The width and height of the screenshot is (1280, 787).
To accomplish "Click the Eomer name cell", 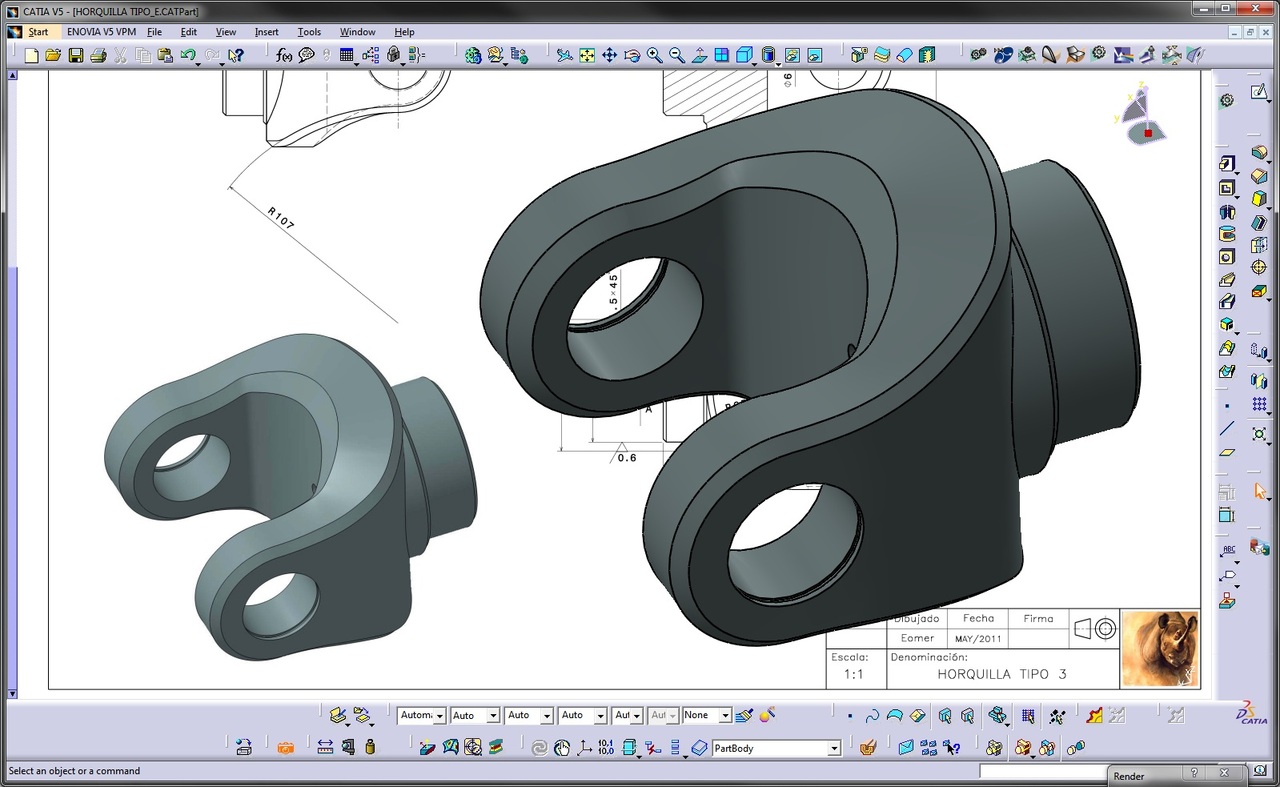I will pyautogui.click(x=917, y=638).
